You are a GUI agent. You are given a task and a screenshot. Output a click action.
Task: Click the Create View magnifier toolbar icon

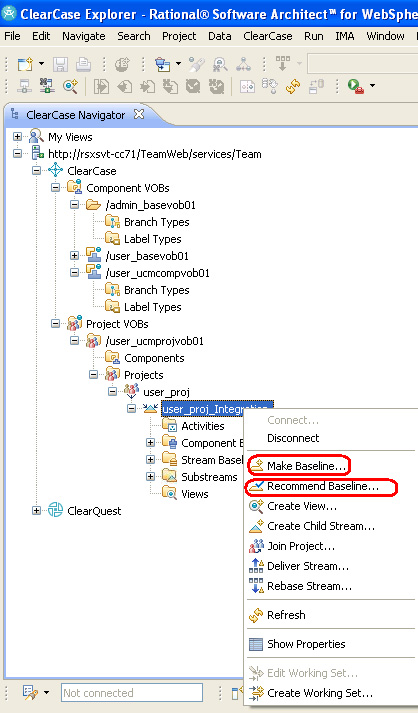71,85
